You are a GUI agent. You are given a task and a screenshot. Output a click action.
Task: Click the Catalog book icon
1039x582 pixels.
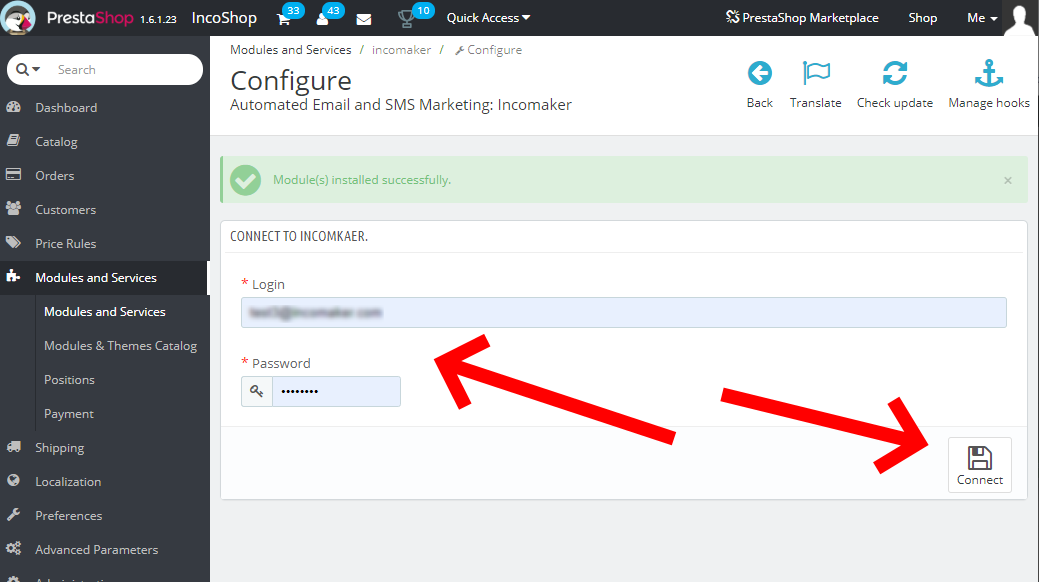[13, 141]
